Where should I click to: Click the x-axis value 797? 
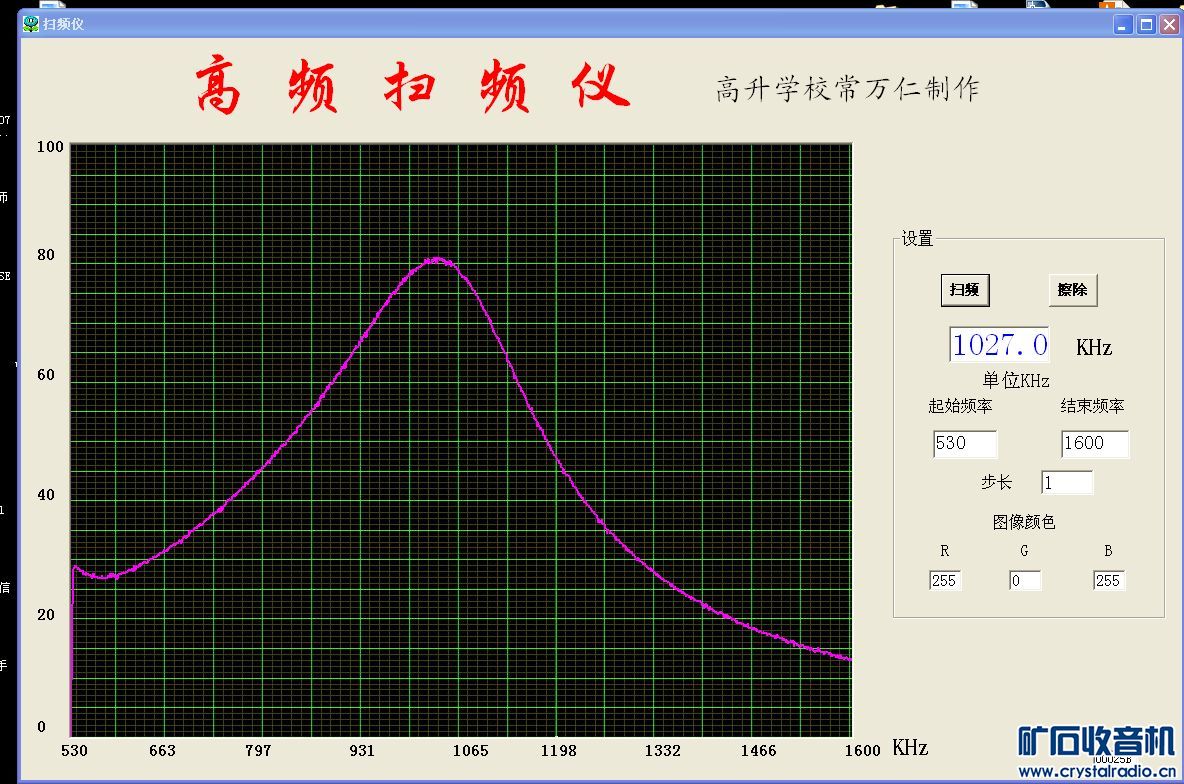[x=258, y=751]
